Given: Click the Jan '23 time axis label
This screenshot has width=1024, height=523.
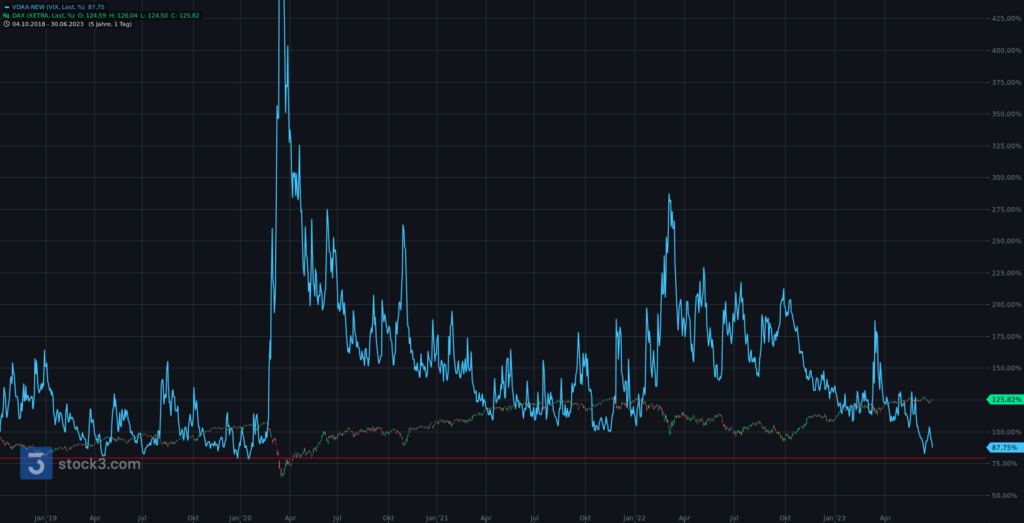Looking at the screenshot, I should (x=834, y=519).
